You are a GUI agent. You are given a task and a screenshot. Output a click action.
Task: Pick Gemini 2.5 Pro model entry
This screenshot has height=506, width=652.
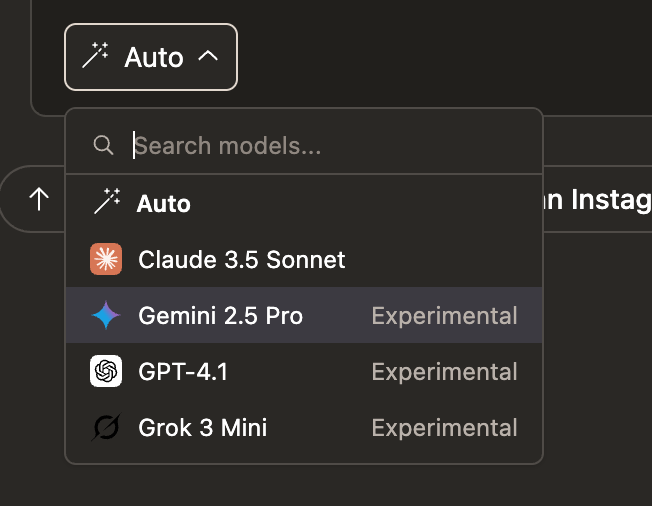[220, 316]
